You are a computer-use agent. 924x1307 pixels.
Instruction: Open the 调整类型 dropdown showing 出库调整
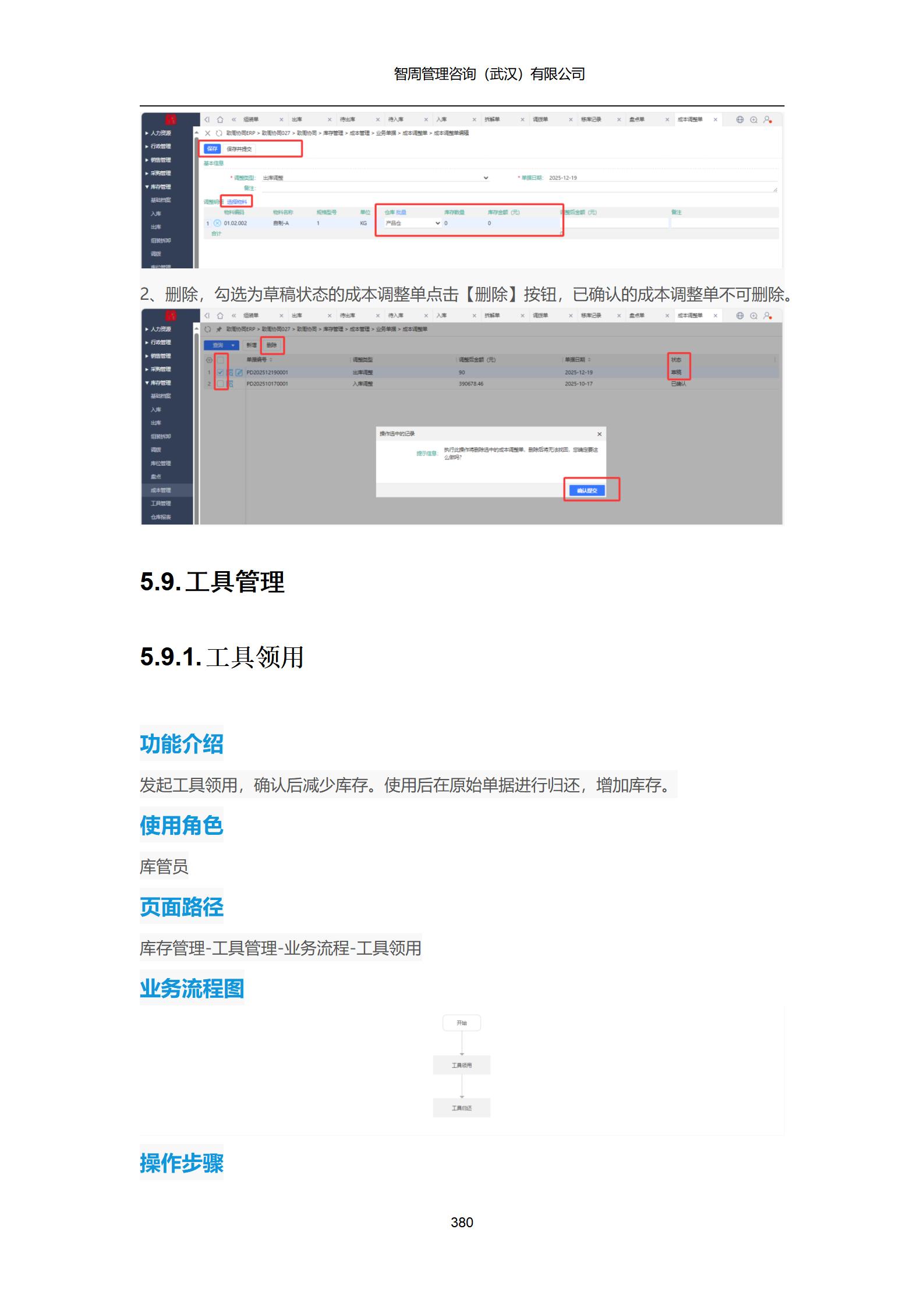pos(376,178)
